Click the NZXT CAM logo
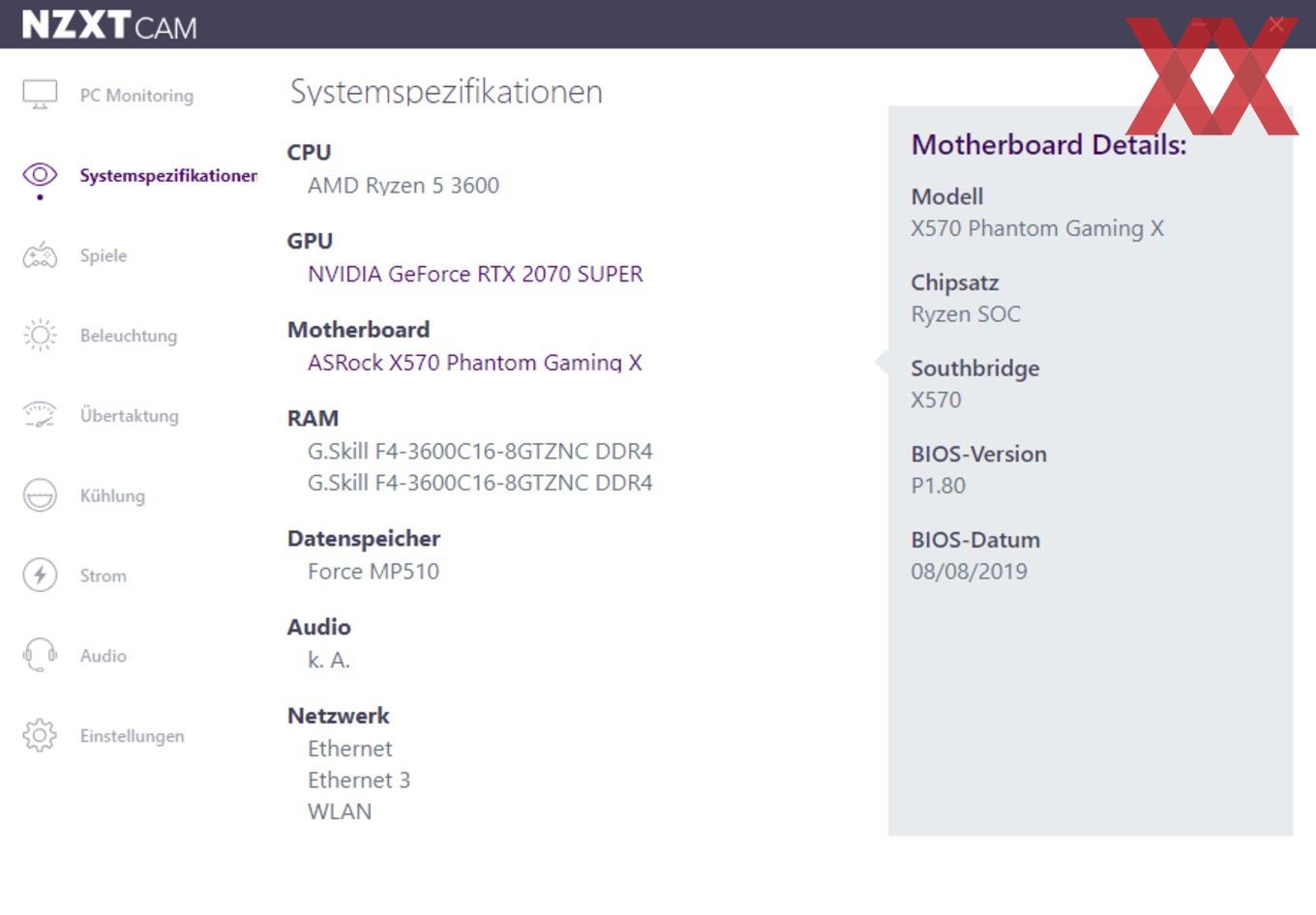This screenshot has width=1316, height=915. [109, 25]
